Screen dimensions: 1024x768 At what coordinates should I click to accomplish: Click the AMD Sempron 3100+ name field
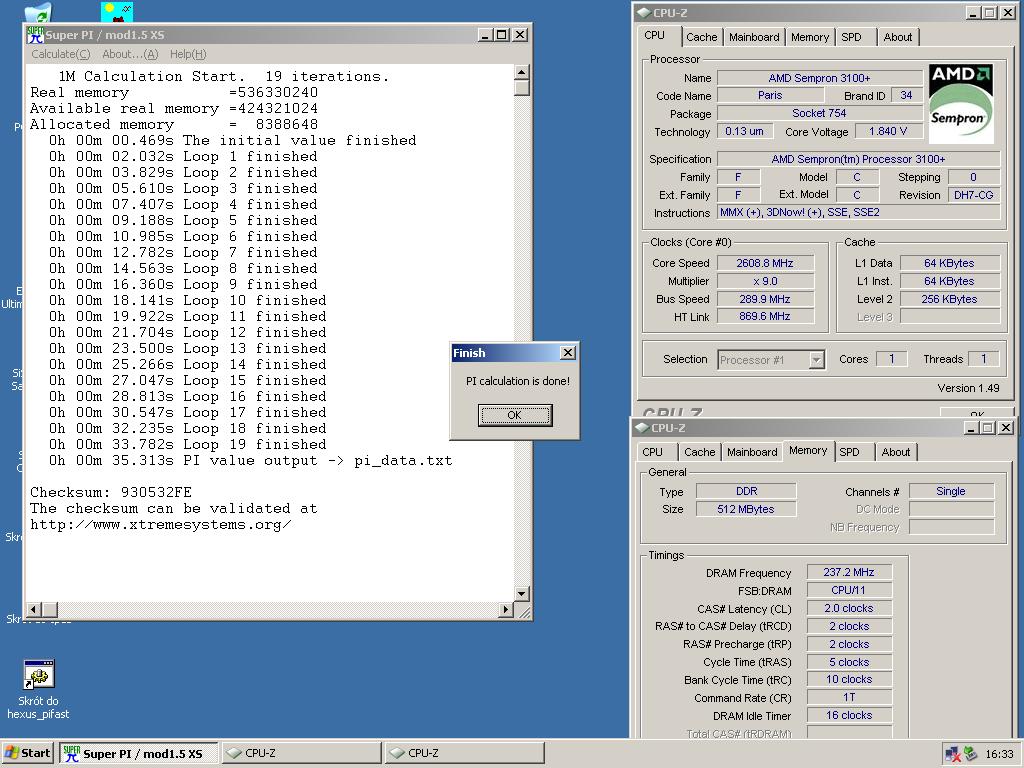pyautogui.click(x=819, y=78)
